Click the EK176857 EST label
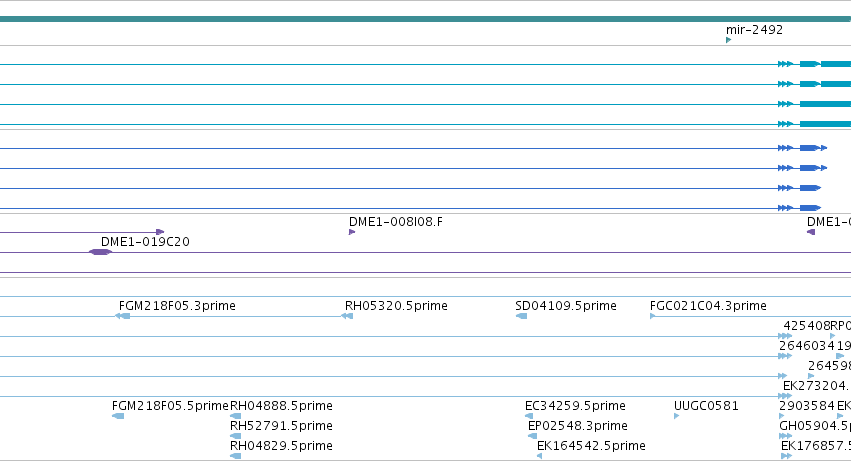 pos(816,446)
